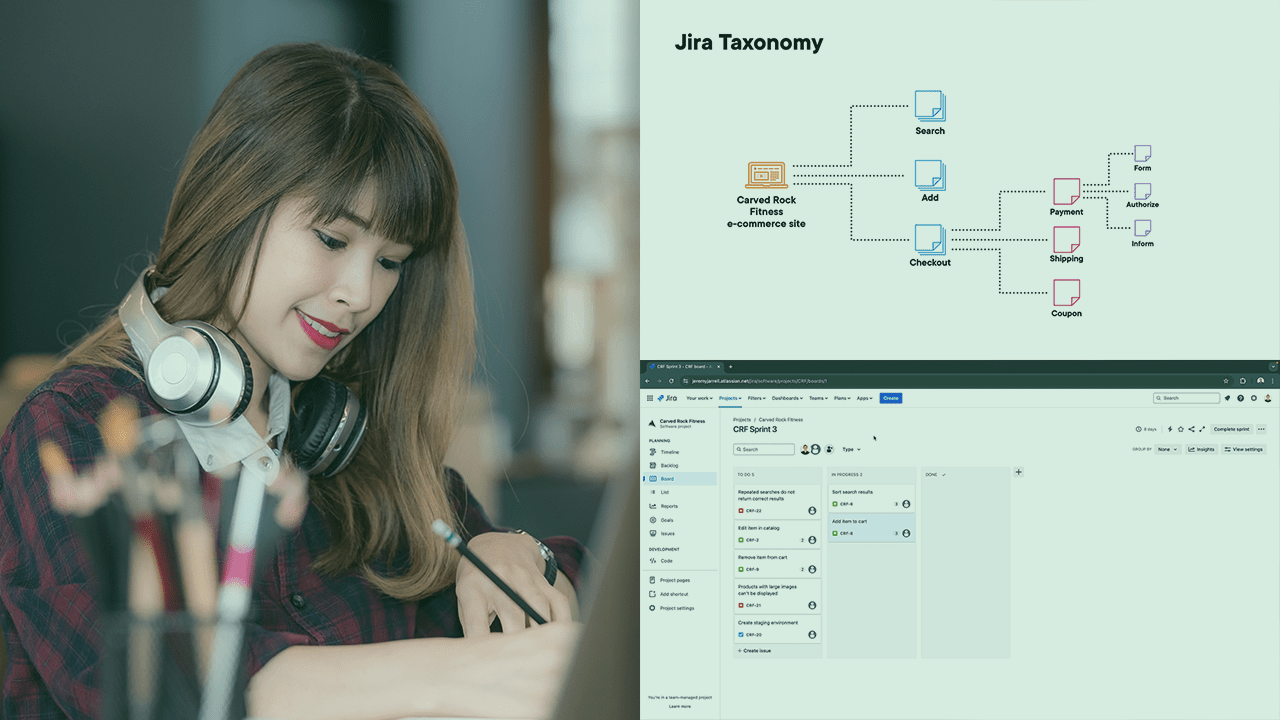Filter the board by the first assignee avatar
This screenshot has height=720, width=1280.
tap(806, 450)
